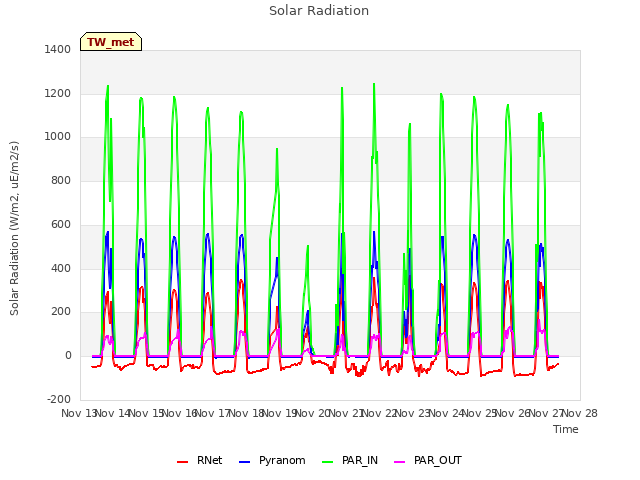Click the blue Pyranom legend swatch
This screenshot has height=480, width=640.
point(244,462)
